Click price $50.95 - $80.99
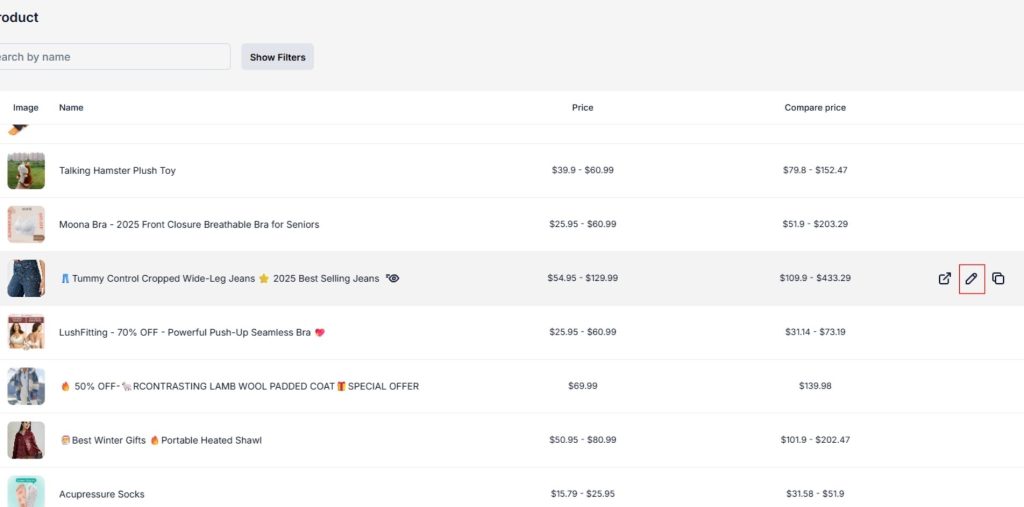 coord(583,440)
